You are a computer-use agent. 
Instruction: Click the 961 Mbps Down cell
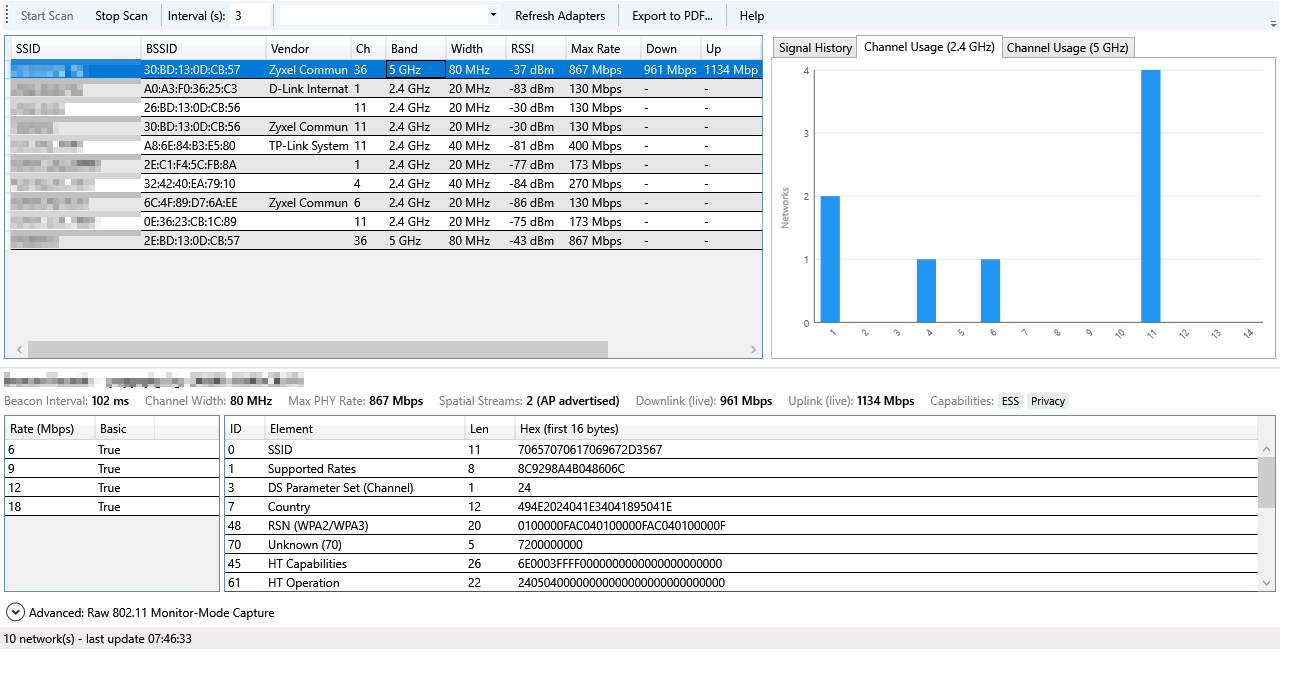point(670,70)
